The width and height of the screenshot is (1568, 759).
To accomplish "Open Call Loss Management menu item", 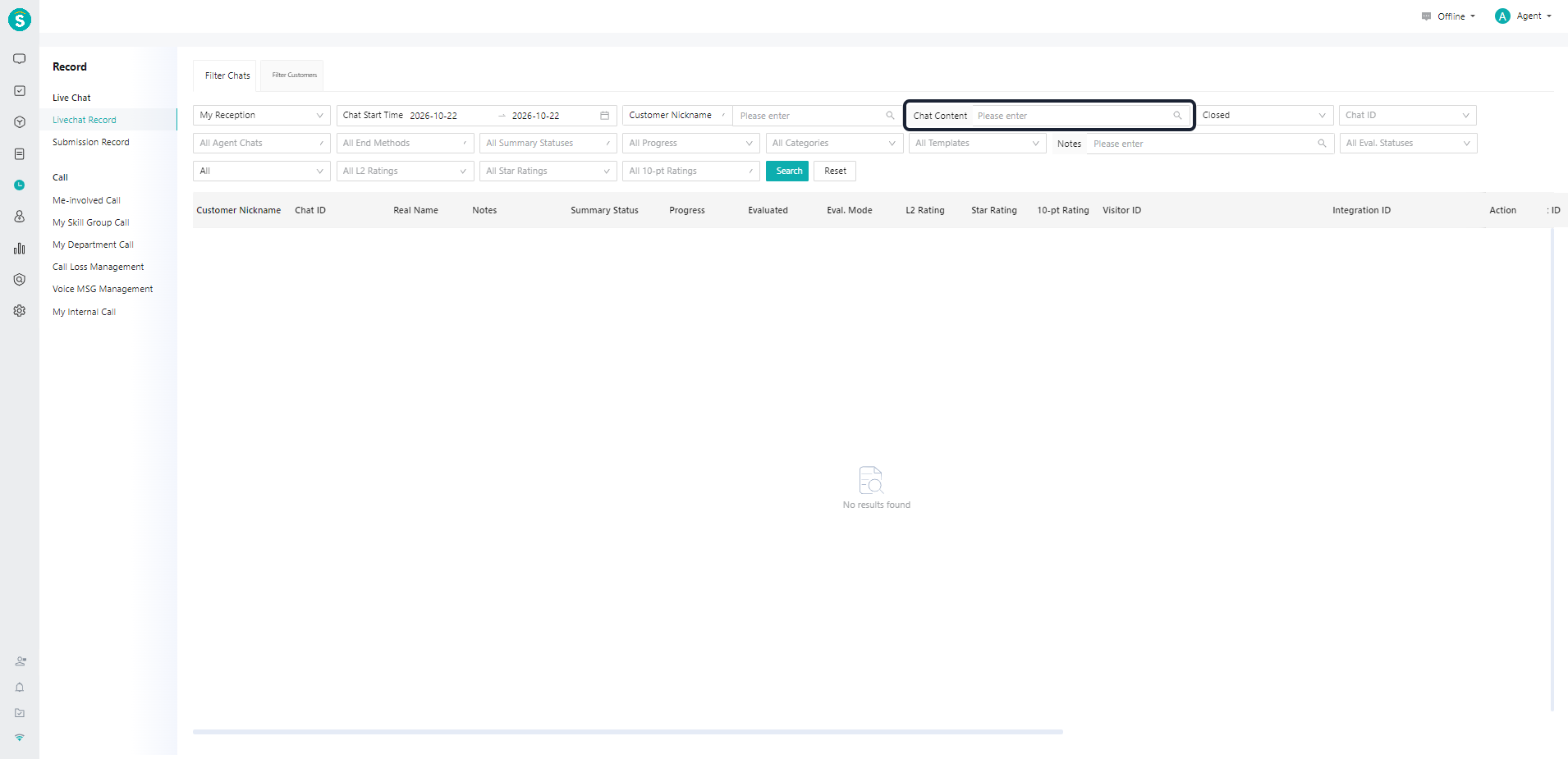I will (x=98, y=267).
